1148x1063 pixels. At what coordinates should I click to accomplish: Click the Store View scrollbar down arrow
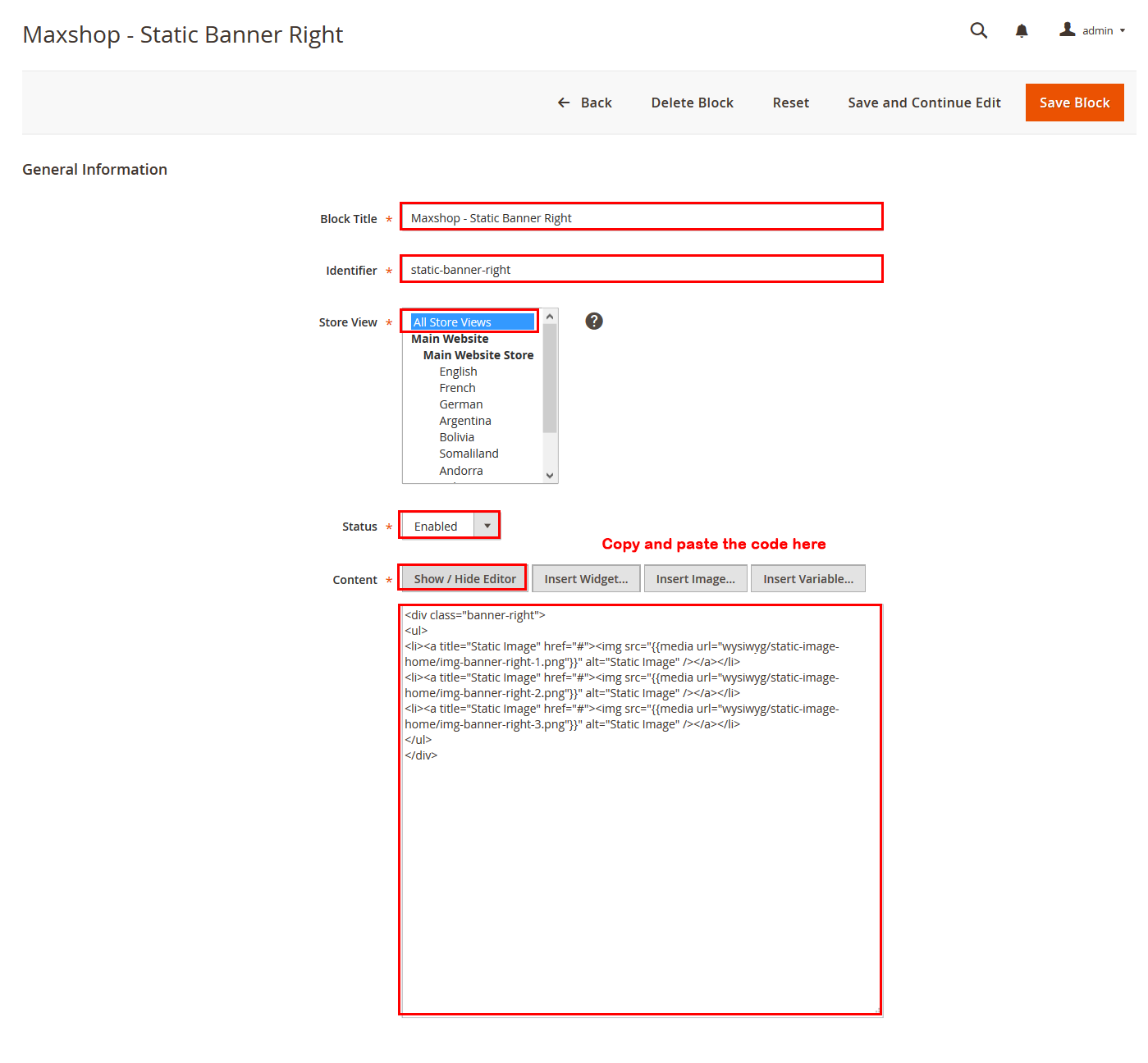coord(550,476)
